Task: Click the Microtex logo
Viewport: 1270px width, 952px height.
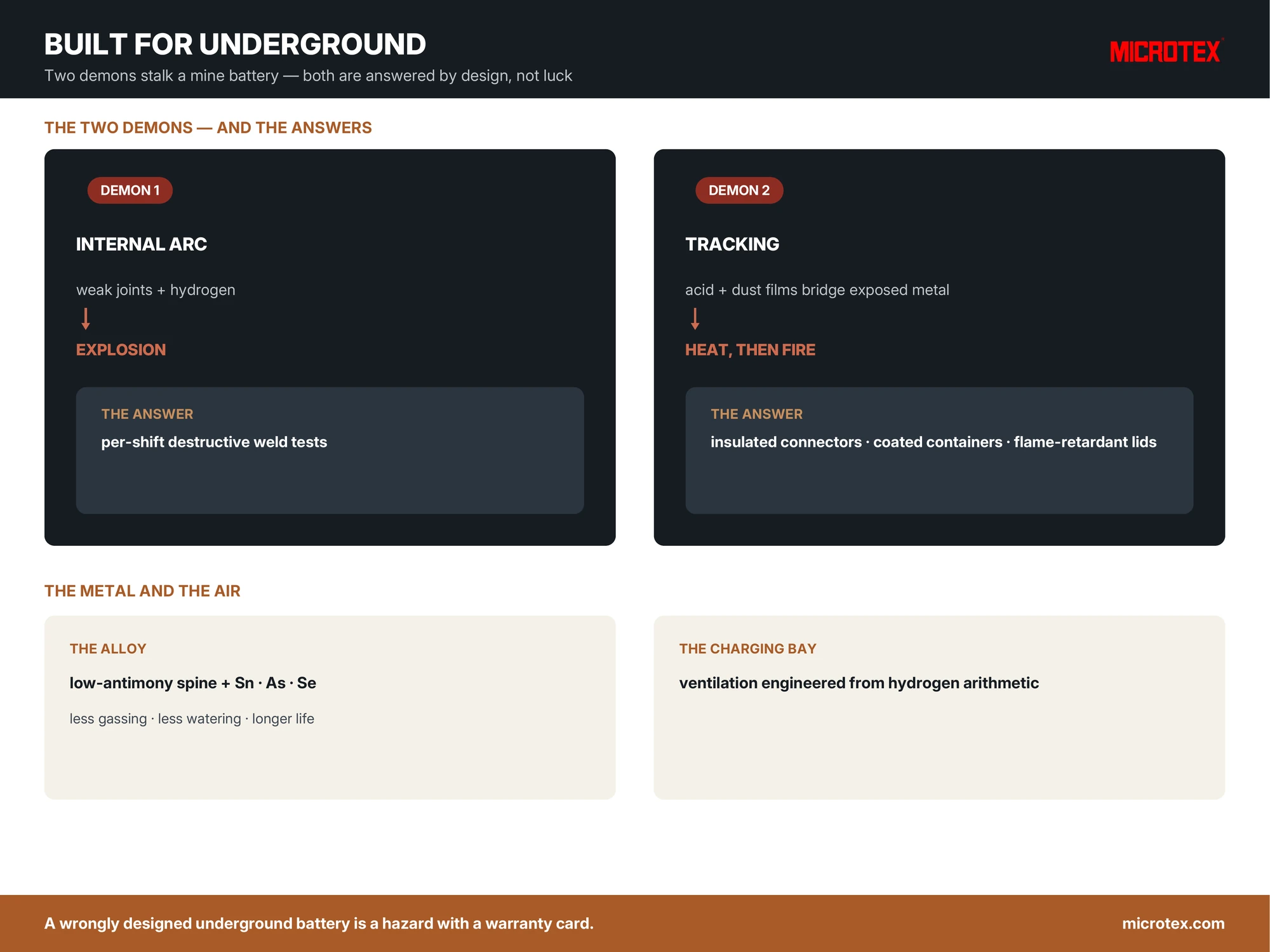Action: tap(1166, 51)
